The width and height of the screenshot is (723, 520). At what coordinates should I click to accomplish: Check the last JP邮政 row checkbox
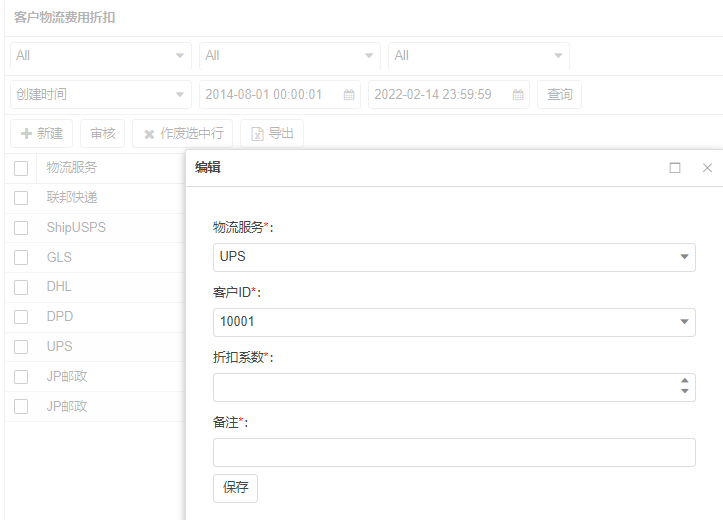21,406
